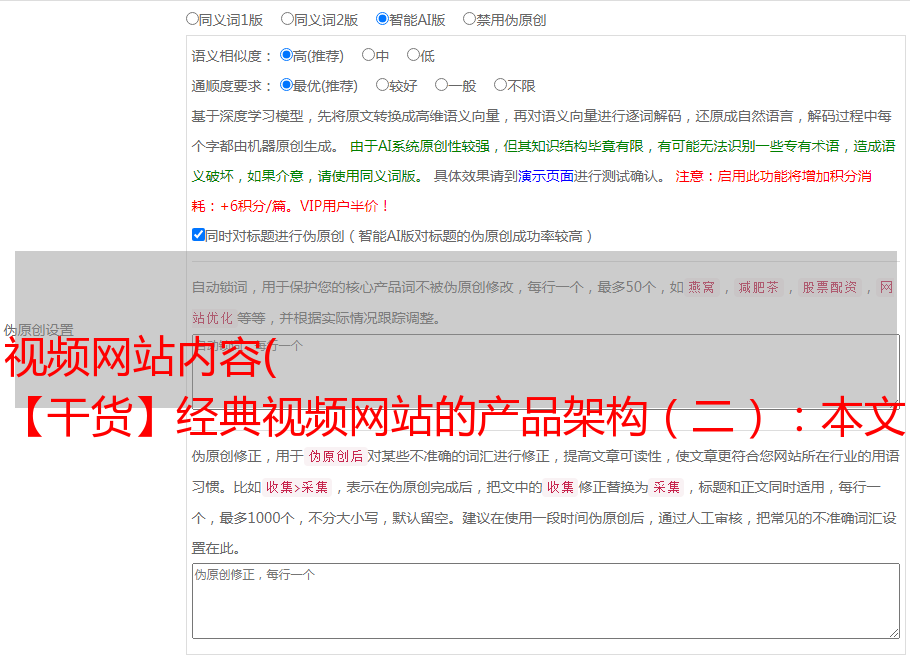Click into the 自动锁词 text area
Image resolution: width=911 pixels, height=658 pixels.
click(546, 372)
